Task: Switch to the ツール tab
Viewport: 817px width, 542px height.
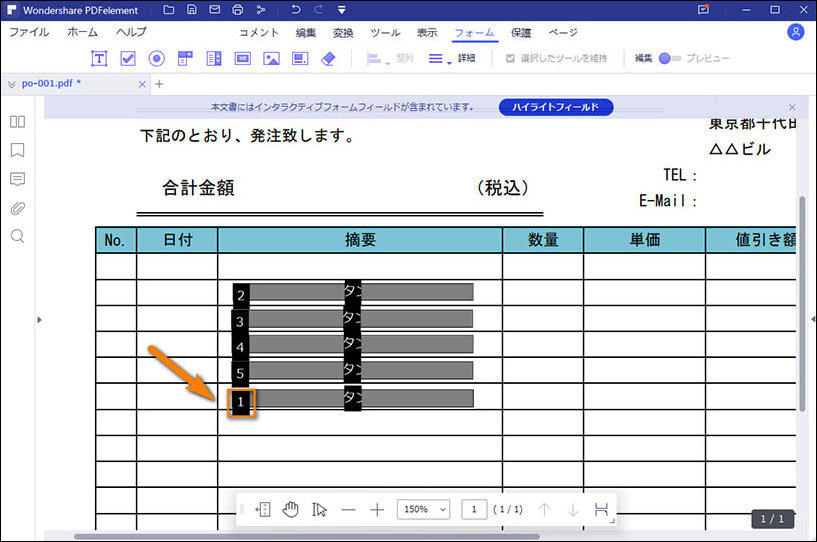Action: pos(385,33)
